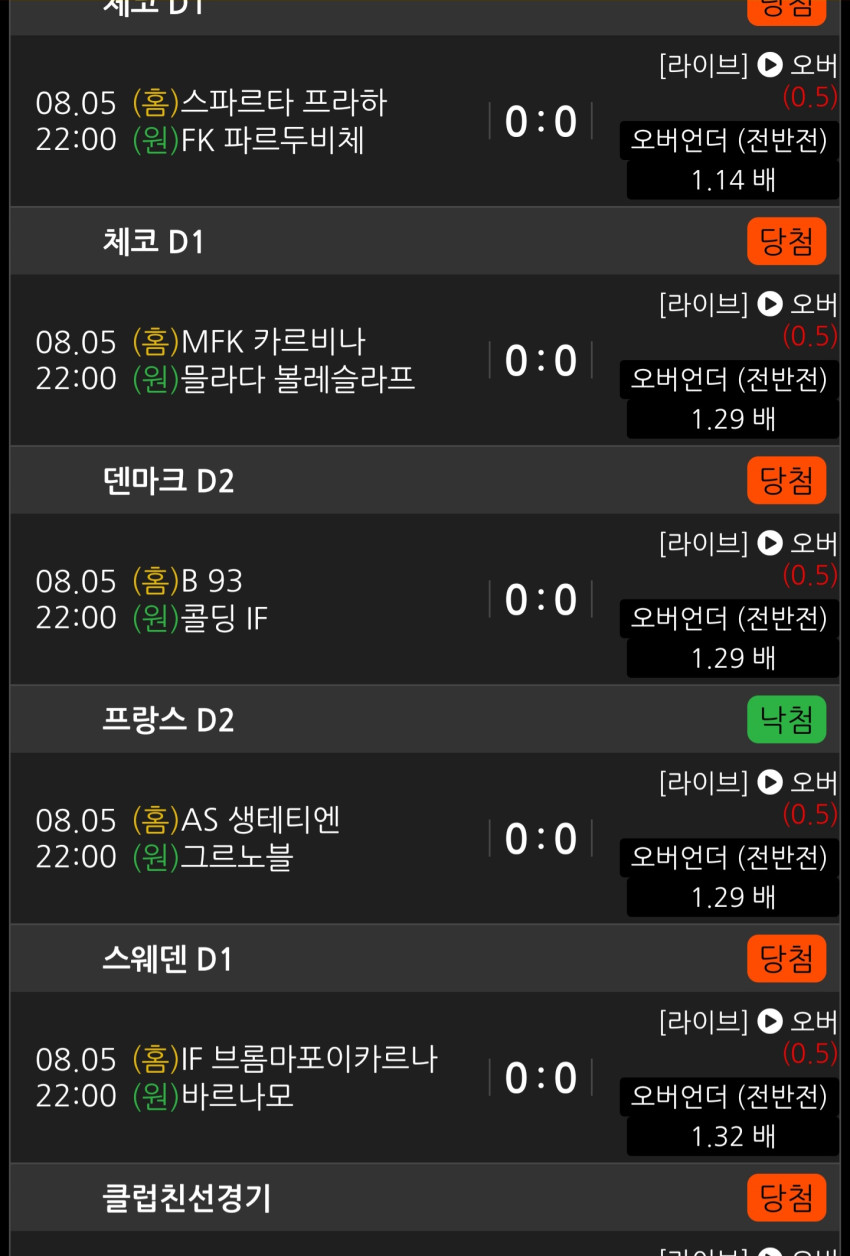The height and width of the screenshot is (1256, 850).
Task: Open team name 바르나모
Action: pos(238,1097)
